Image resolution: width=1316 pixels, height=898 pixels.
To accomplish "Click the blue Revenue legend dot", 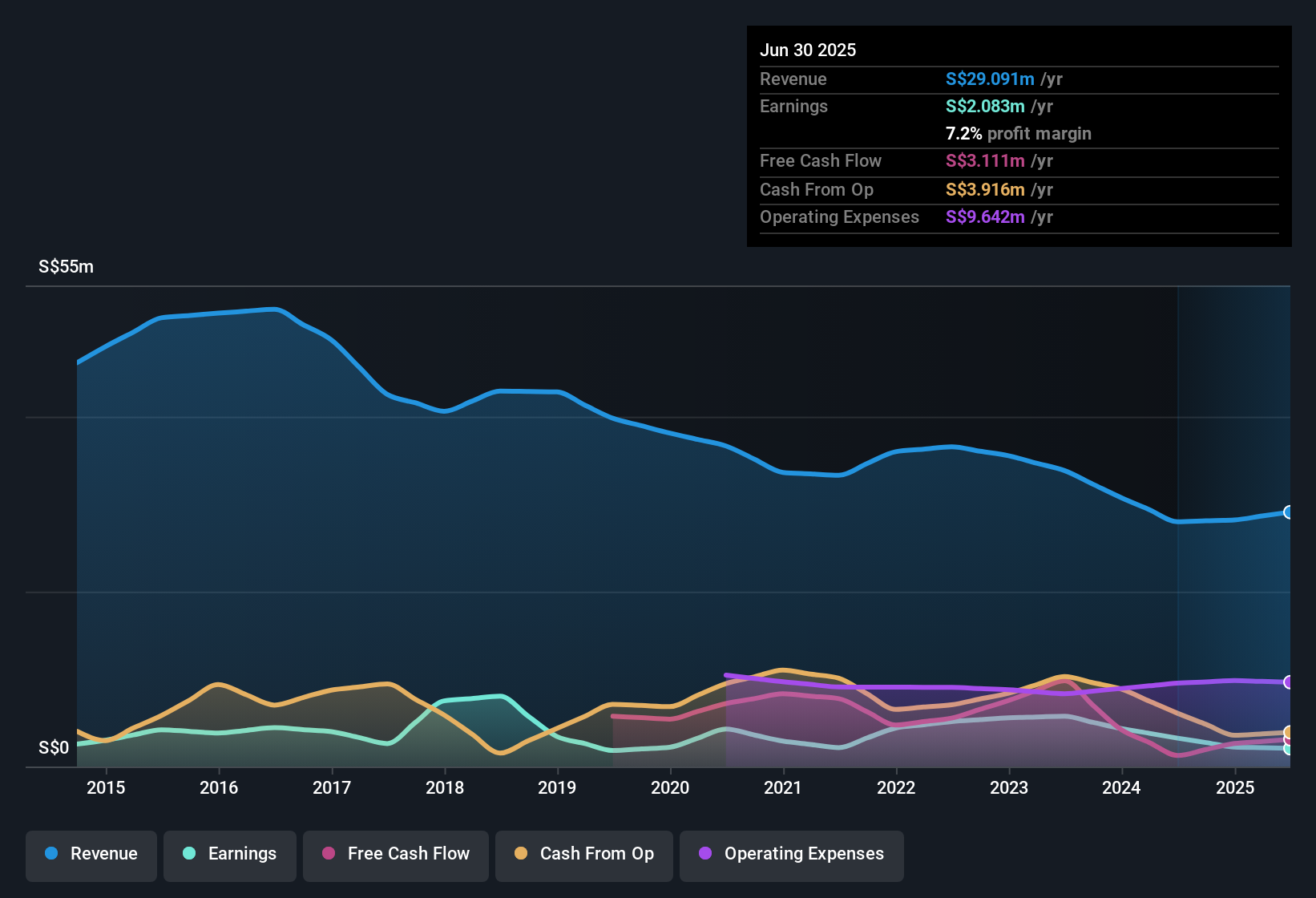I will tap(51, 853).
